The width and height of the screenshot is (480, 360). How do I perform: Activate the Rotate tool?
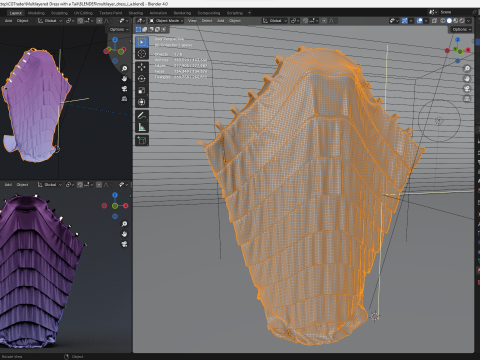tap(142, 79)
